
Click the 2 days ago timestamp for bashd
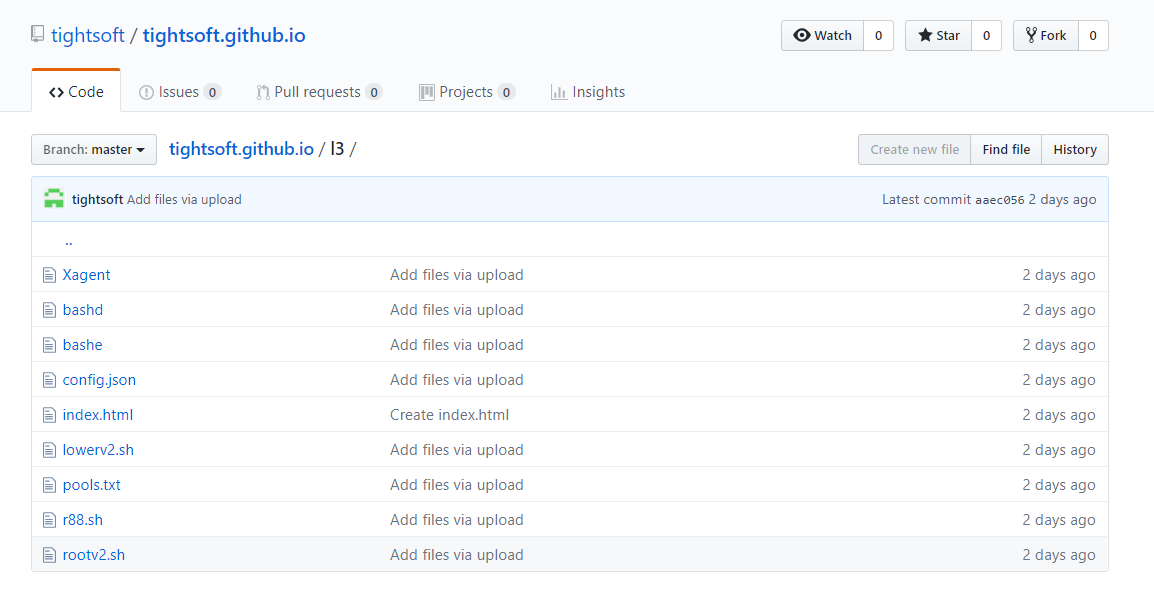tap(1058, 310)
